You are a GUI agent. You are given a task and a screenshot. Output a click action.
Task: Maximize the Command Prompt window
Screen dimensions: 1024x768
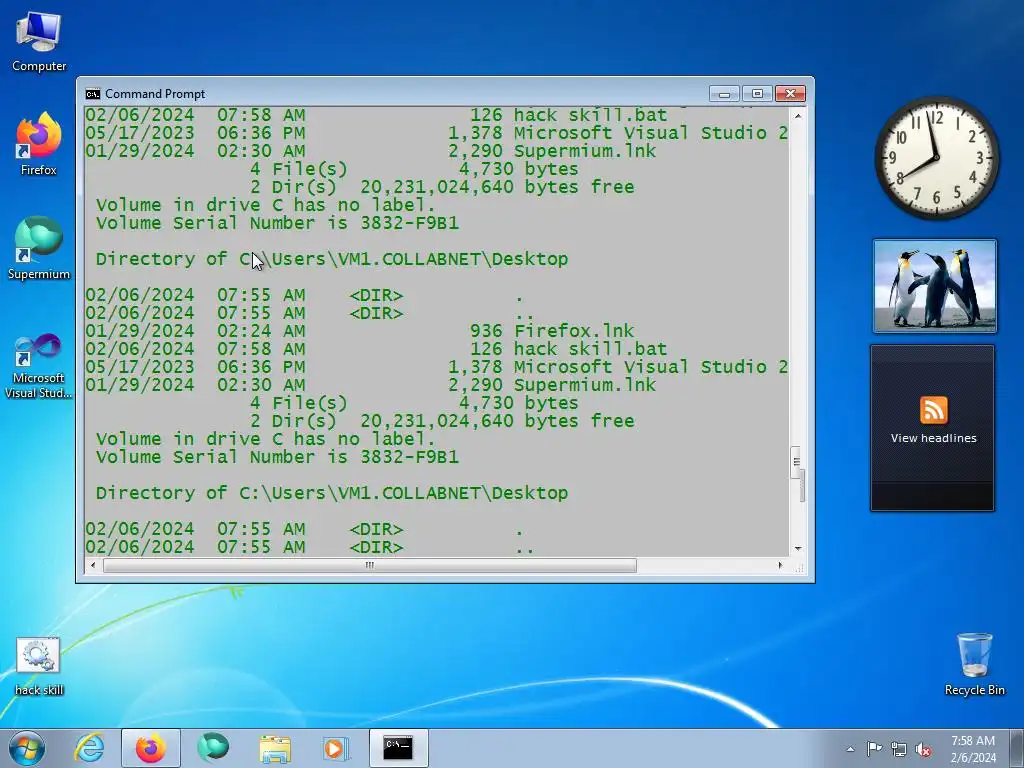[x=757, y=94]
